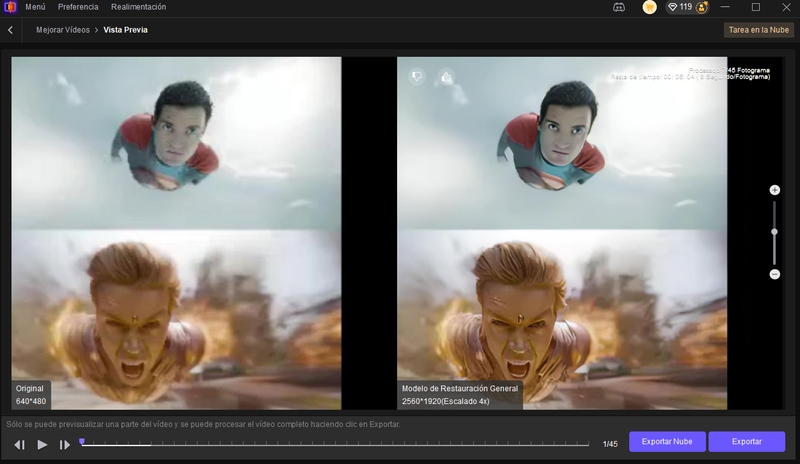Screen dimensions: 800x464
Task: Click the 1/45 frame counter
Action: pos(610,444)
